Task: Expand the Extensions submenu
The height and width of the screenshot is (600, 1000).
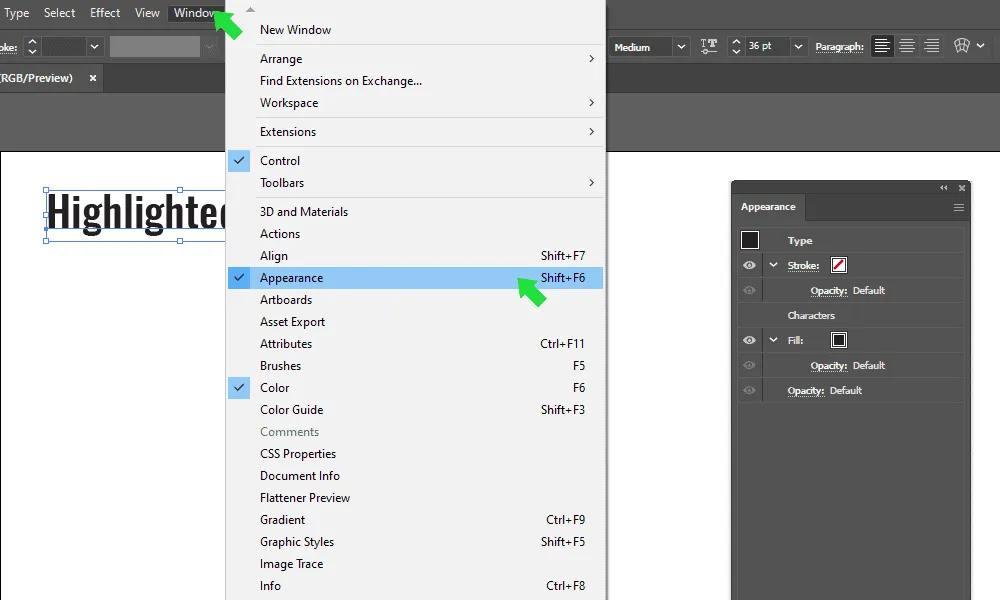Action: pos(415,132)
